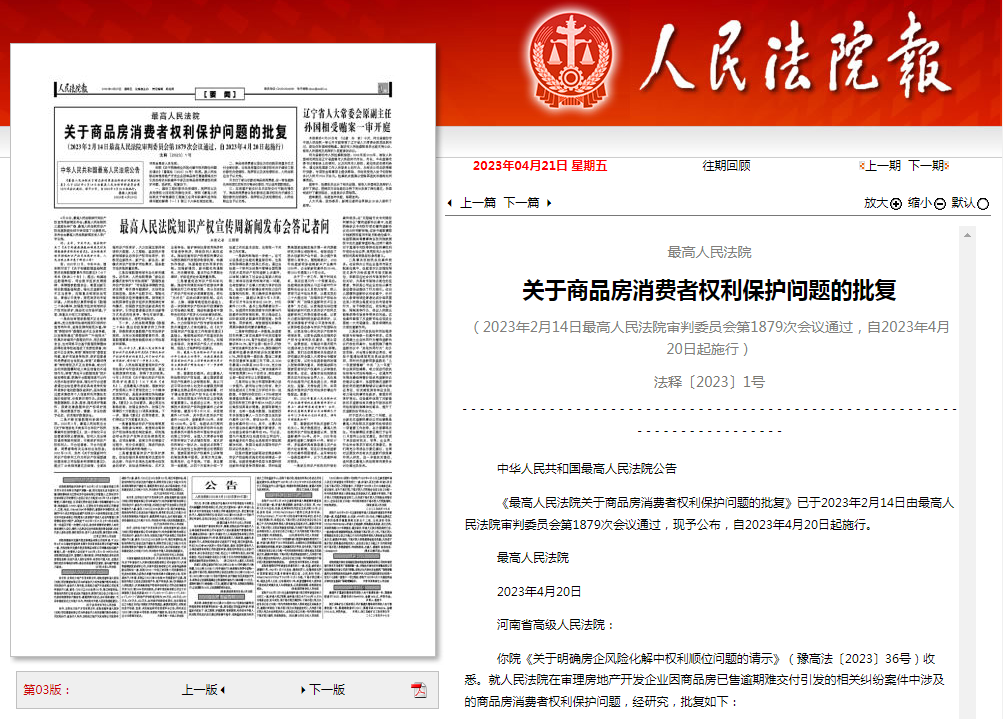1003x719 pixels.
Task: Click the zoom out (缩小) minus icon
Action: (x=940, y=203)
